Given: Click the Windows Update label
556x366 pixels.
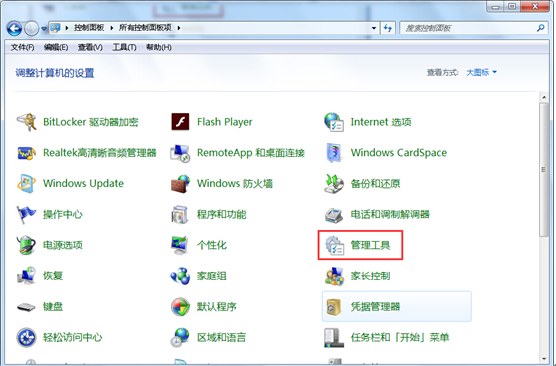Looking at the screenshot, I should pyautogui.click(x=83, y=183).
